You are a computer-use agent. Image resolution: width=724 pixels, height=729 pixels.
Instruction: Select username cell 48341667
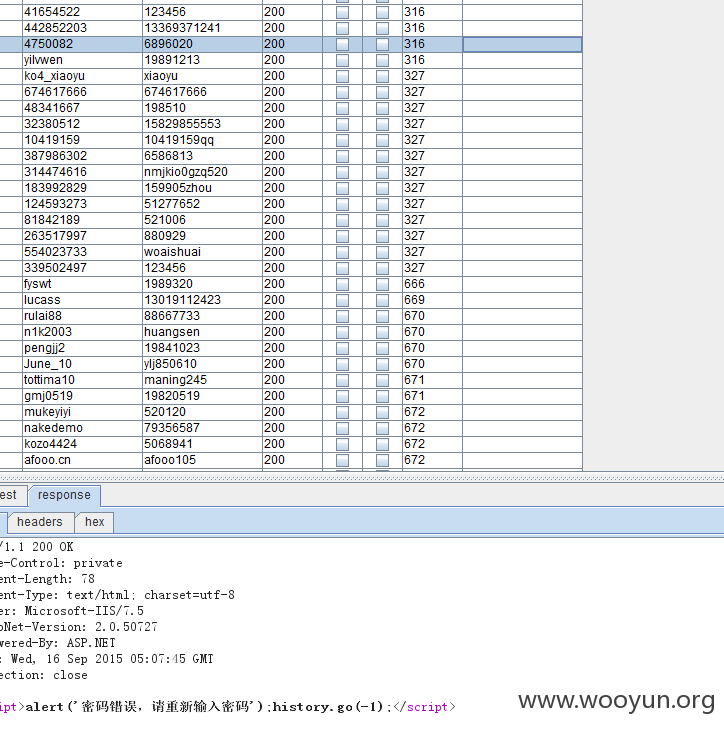coord(82,108)
